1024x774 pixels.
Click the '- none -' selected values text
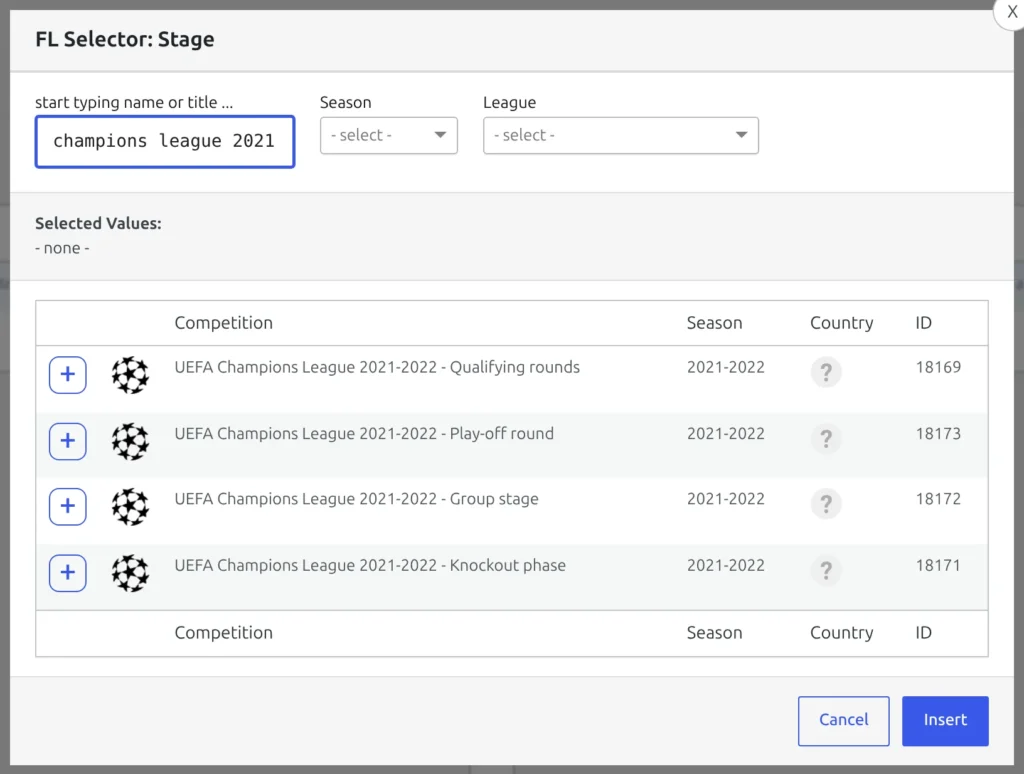tap(62, 248)
